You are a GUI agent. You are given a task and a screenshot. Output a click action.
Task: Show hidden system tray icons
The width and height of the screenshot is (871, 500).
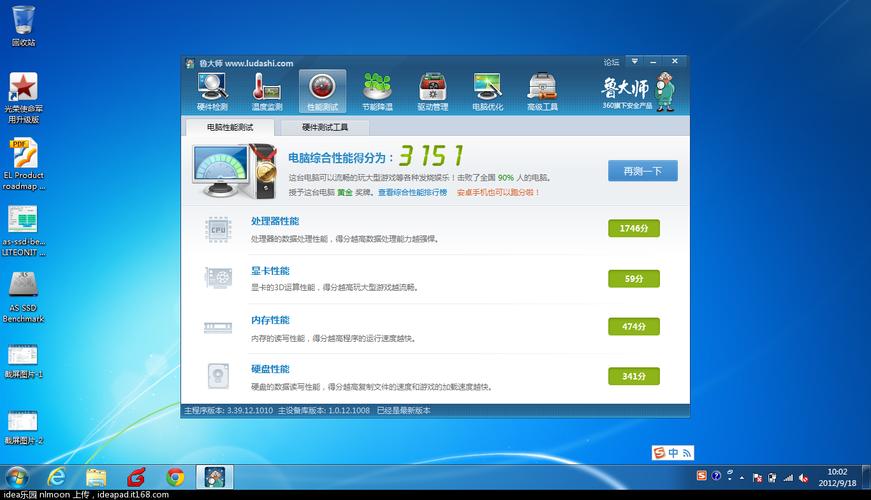tap(742, 478)
